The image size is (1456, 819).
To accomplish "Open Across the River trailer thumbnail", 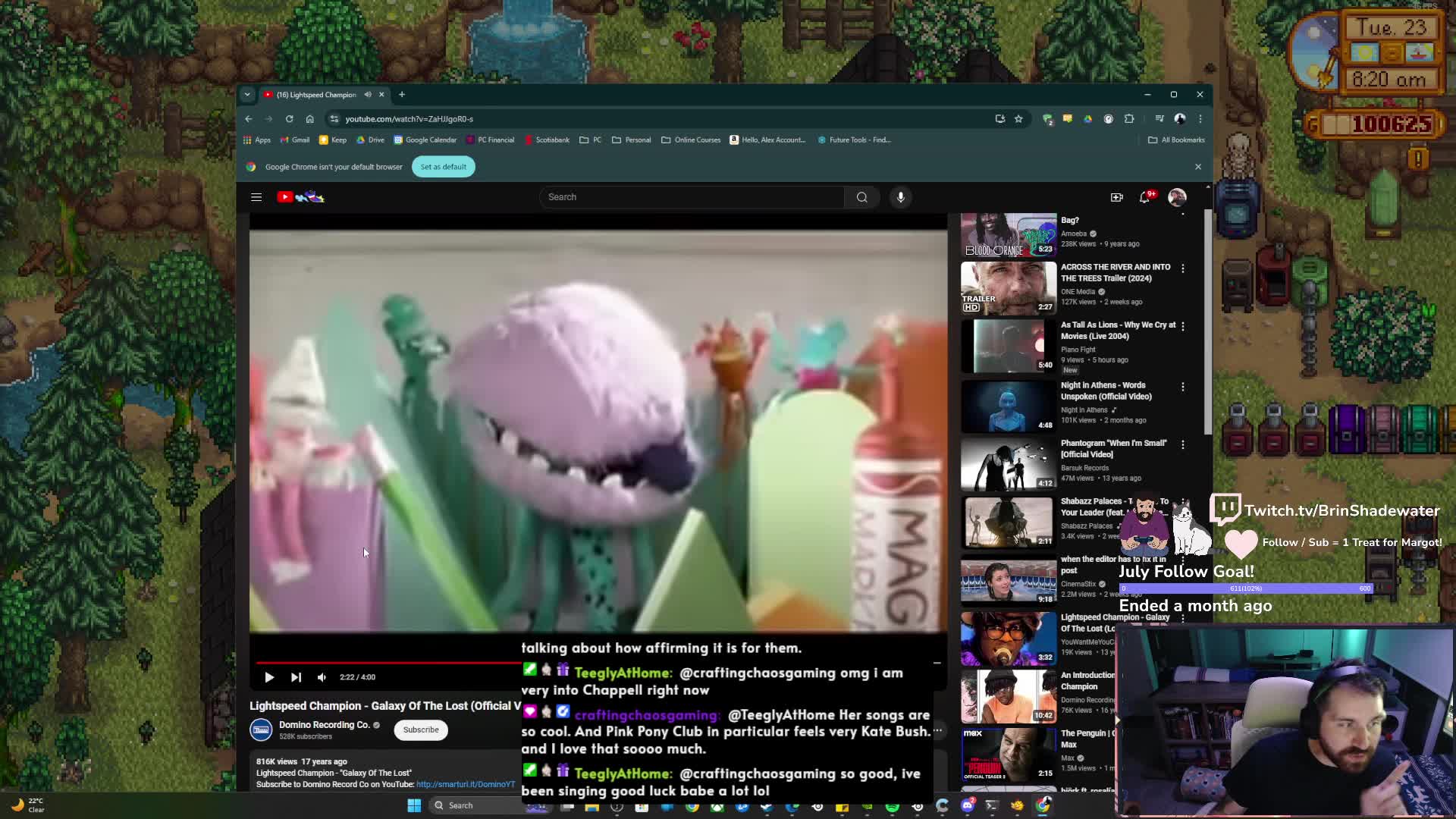I will [1009, 288].
